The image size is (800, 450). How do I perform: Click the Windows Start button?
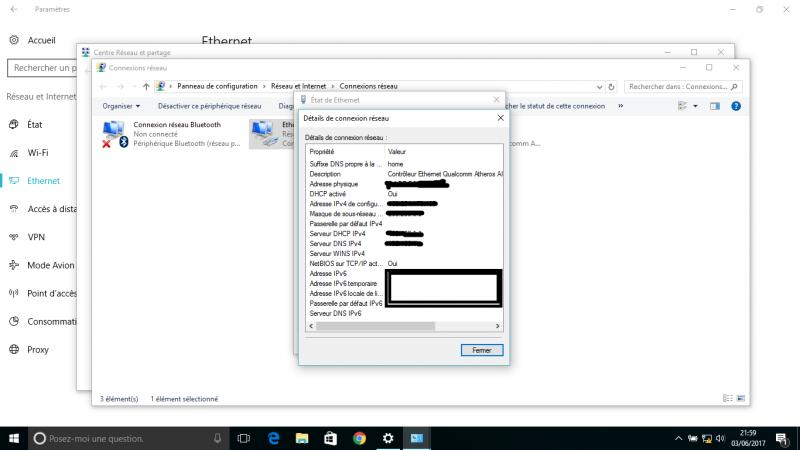pos(14,438)
